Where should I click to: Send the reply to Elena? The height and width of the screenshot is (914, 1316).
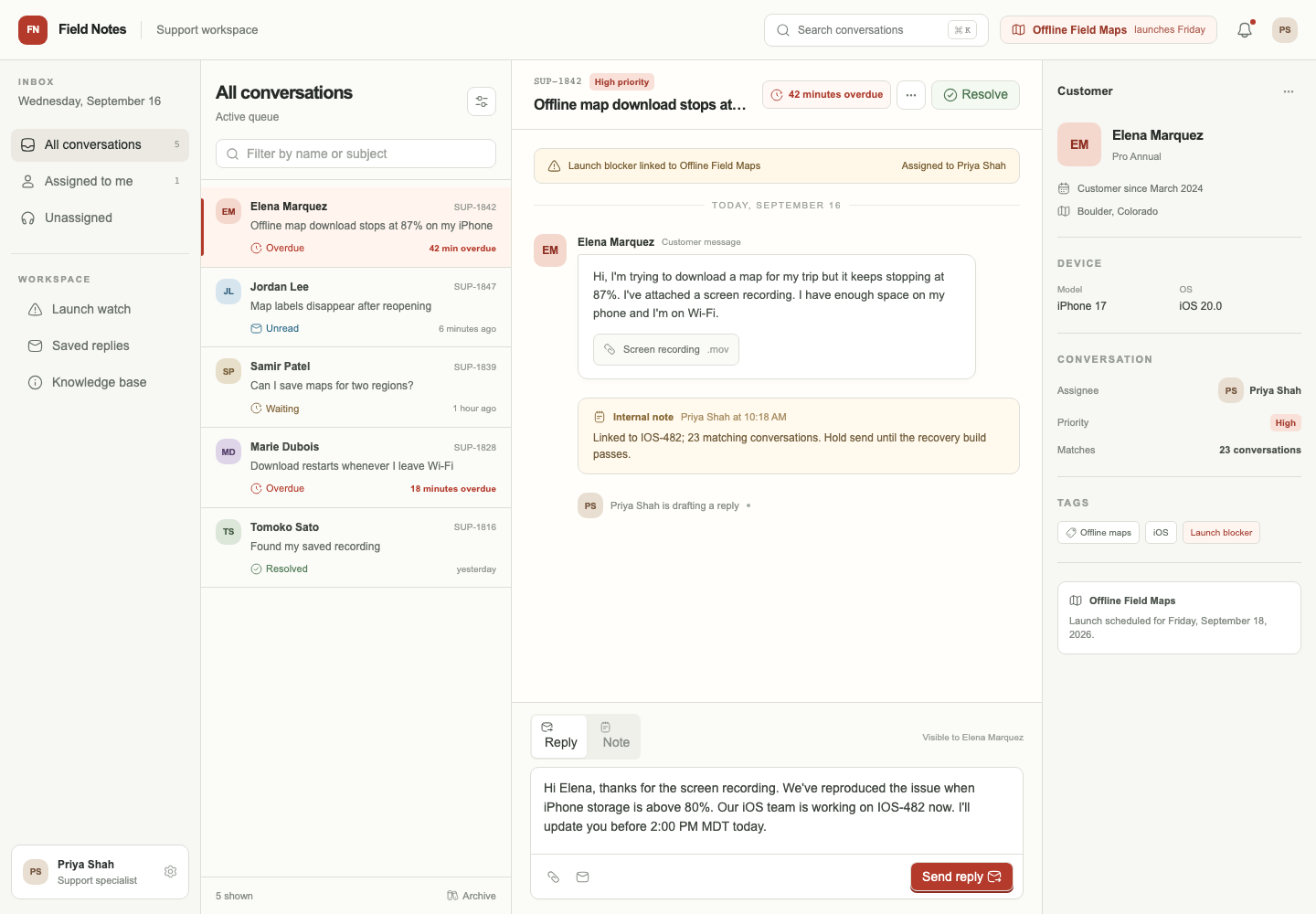pyautogui.click(x=961, y=877)
